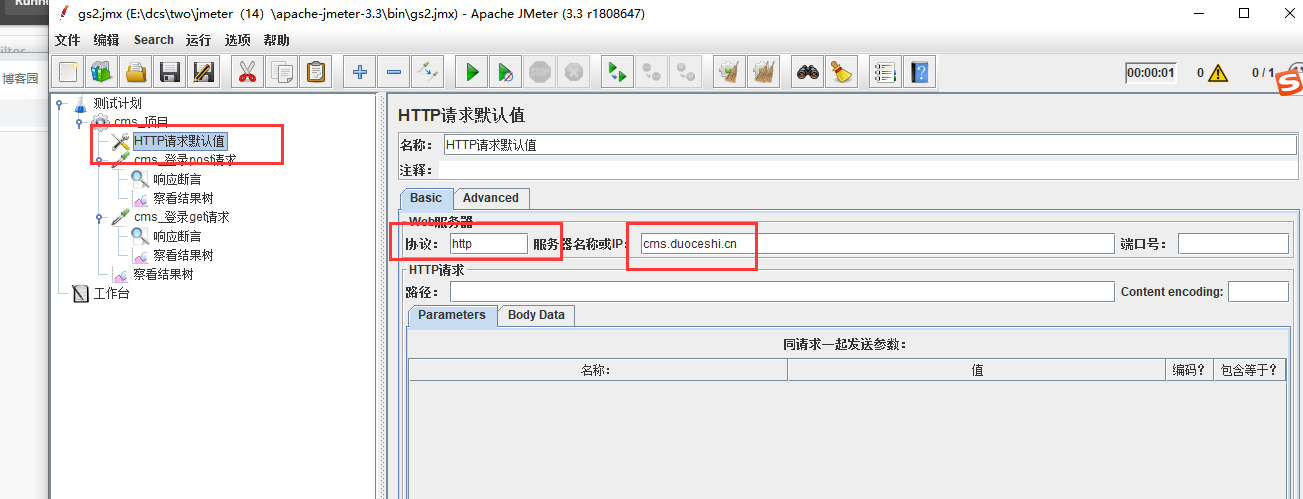The height and width of the screenshot is (499, 1303).
Task: Open the Function helper list icon
Action: 886,72
